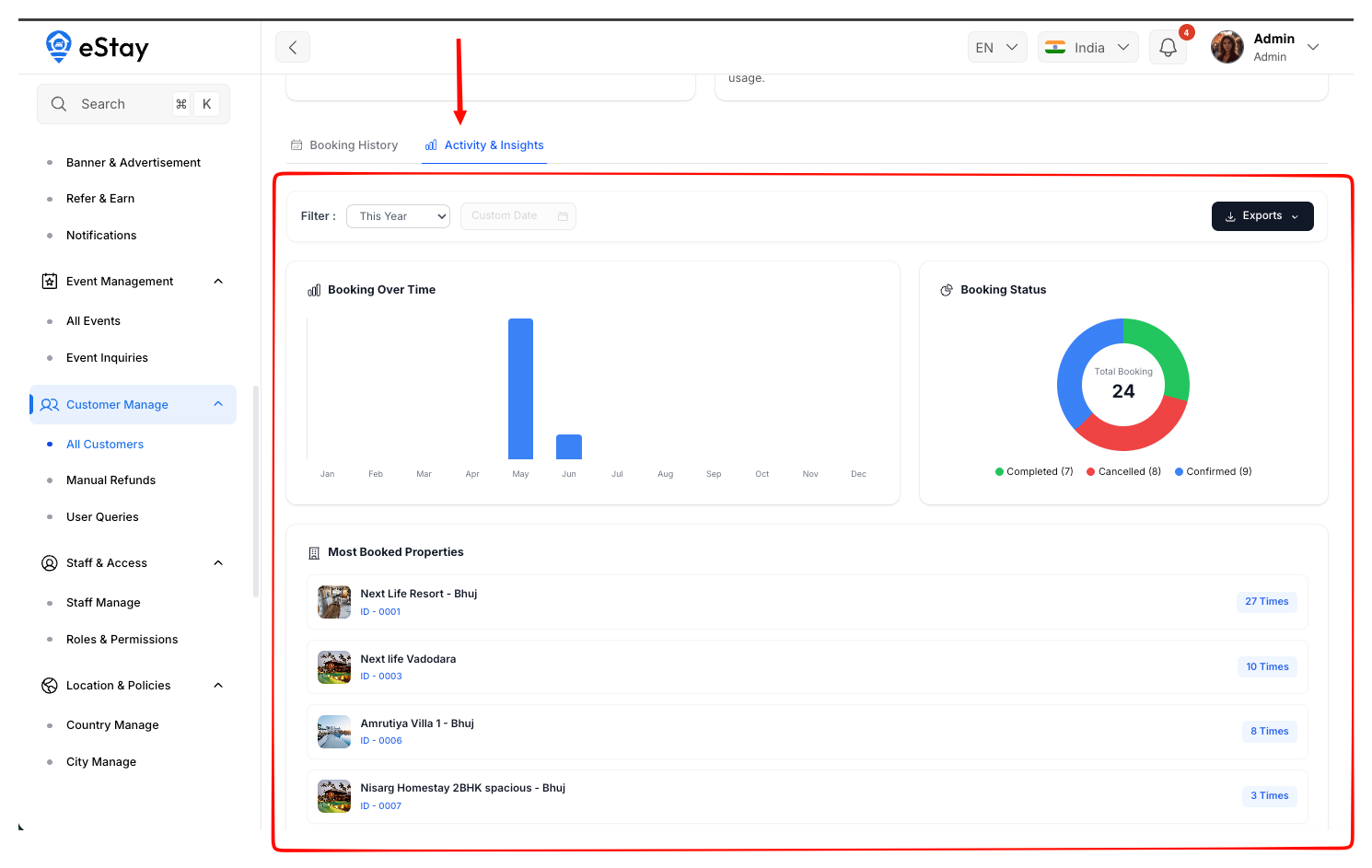
Task: Click the Event Management calendar icon
Action: [x=50, y=282]
